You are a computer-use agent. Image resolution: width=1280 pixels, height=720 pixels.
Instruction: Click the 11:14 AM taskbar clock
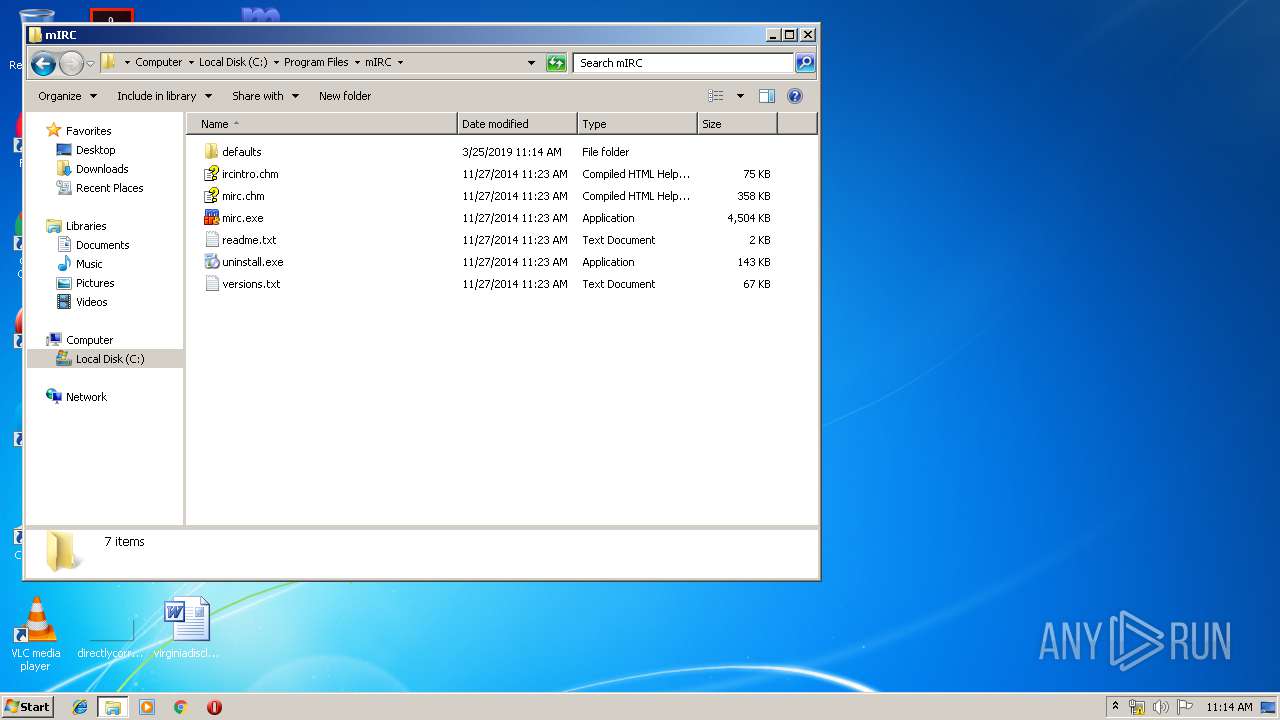[1229, 707]
